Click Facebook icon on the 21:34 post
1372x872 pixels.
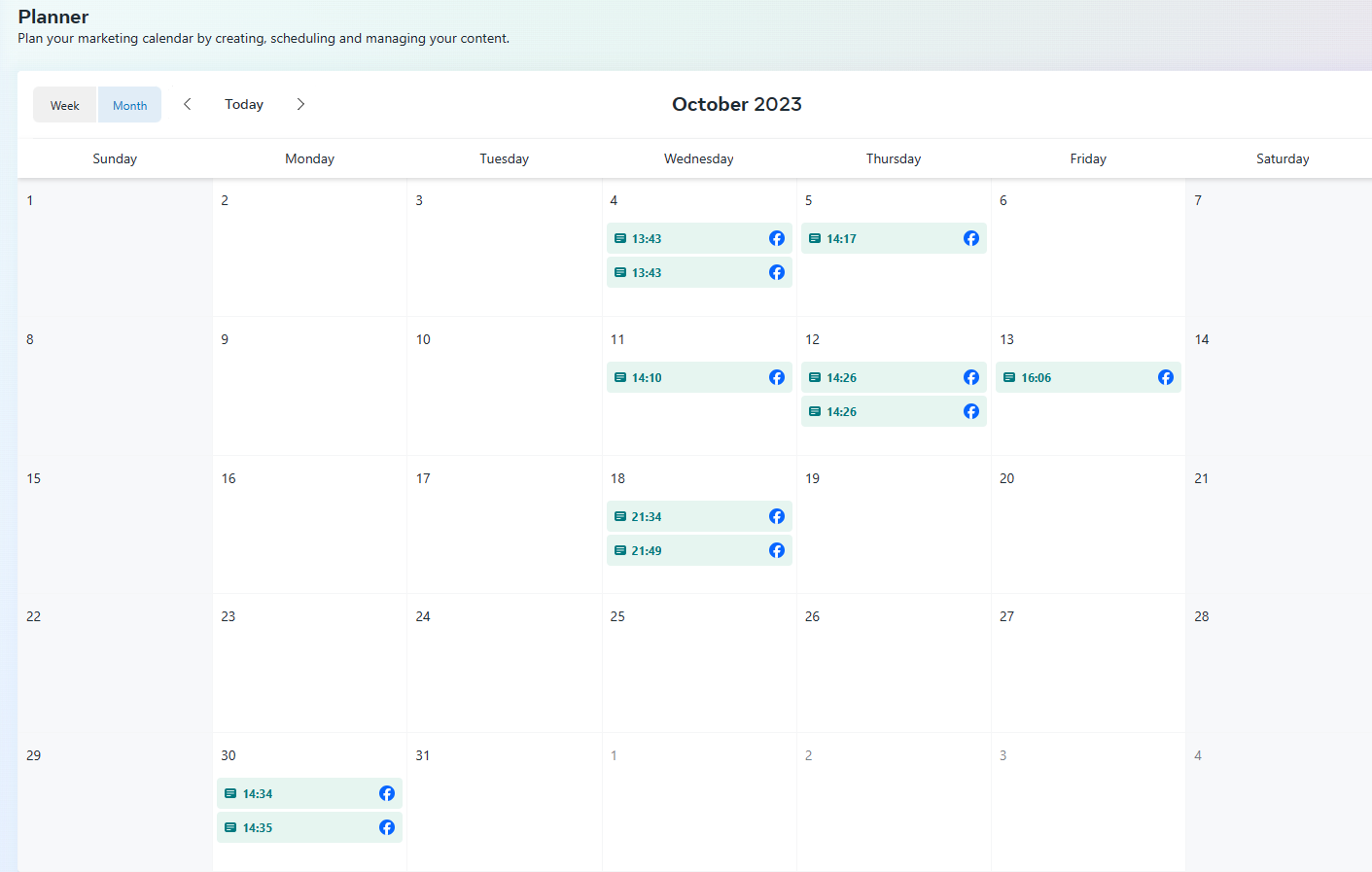point(776,516)
